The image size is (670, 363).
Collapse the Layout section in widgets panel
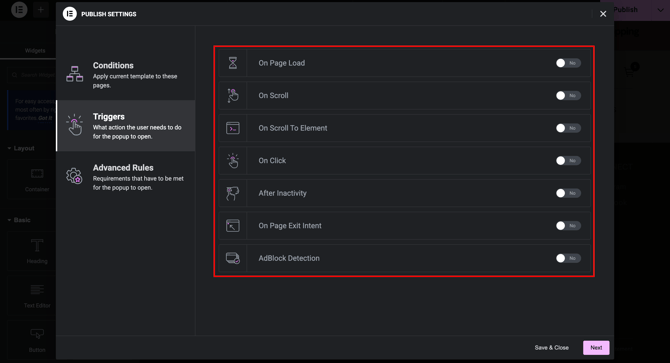click(21, 148)
